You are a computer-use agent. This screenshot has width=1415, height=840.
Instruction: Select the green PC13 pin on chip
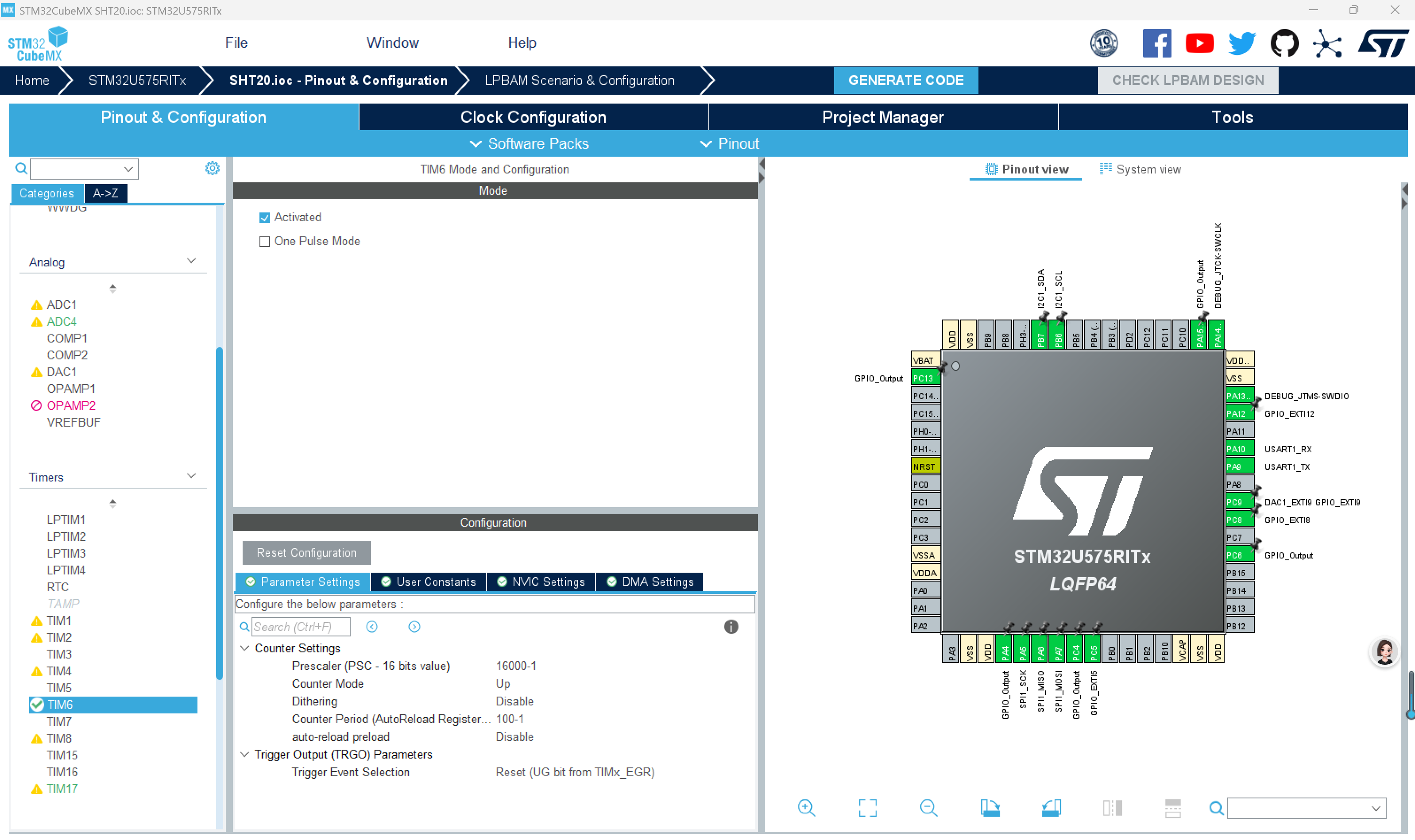[924, 378]
